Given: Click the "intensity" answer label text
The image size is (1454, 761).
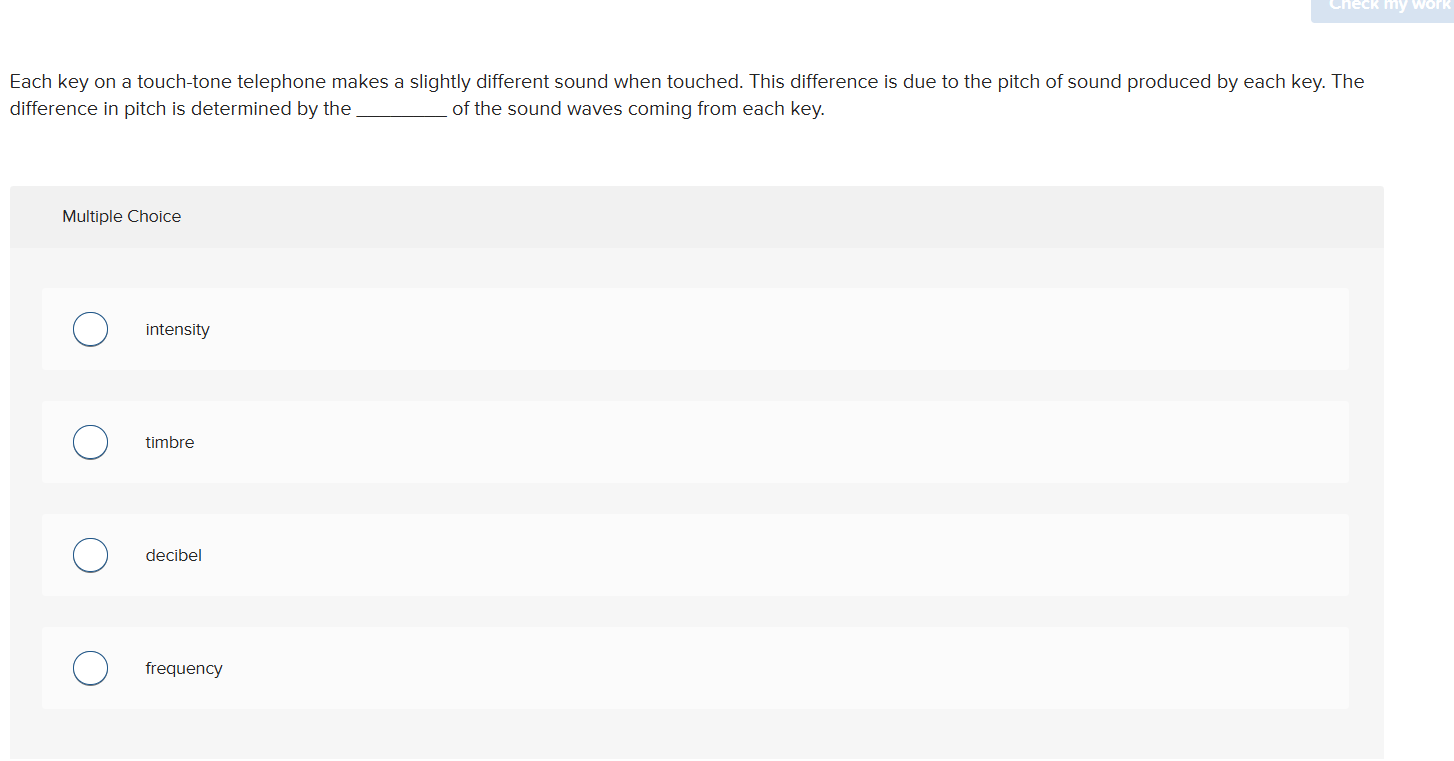Looking at the screenshot, I should tap(177, 330).
